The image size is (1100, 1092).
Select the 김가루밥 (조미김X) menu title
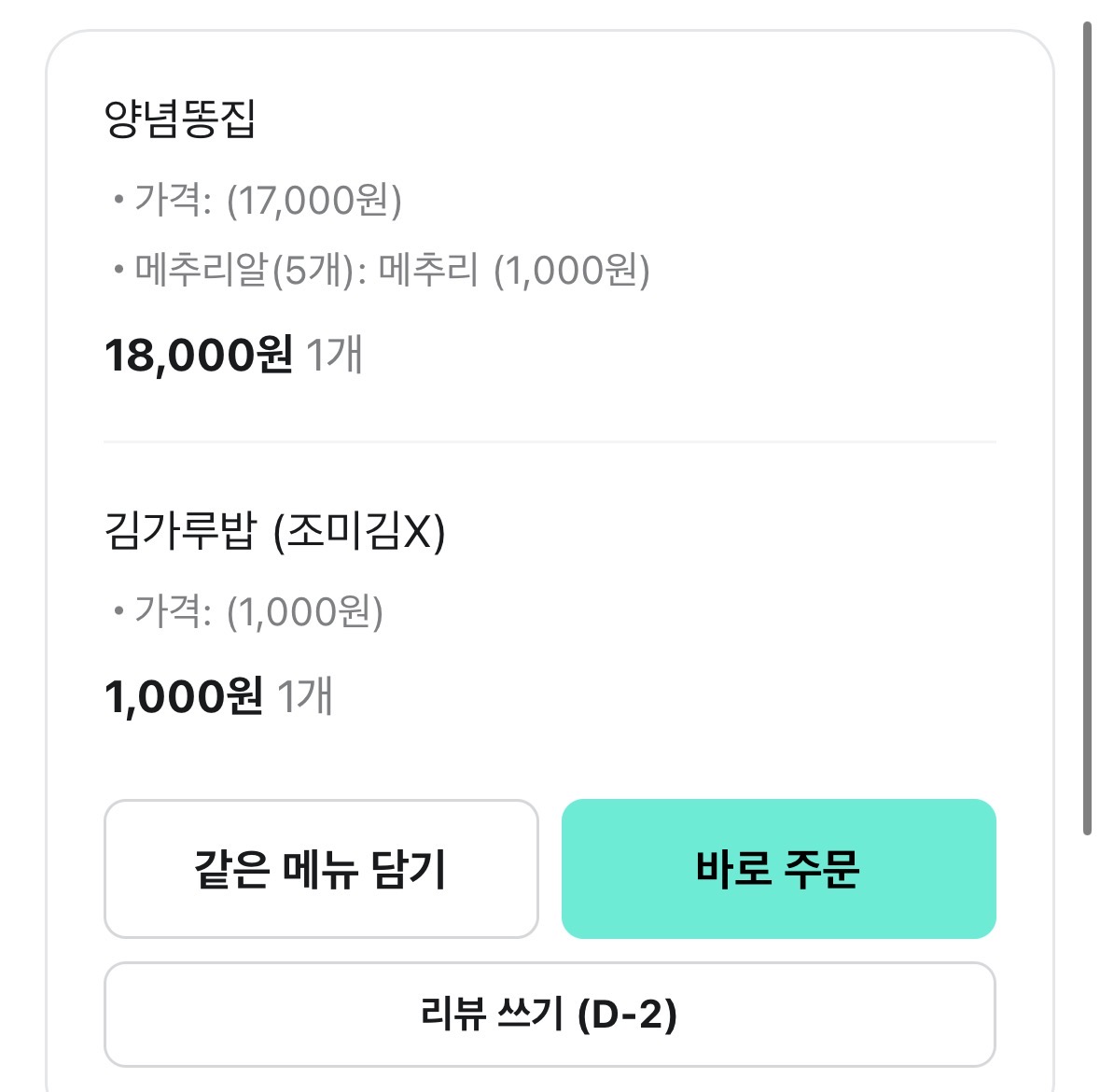point(274,532)
